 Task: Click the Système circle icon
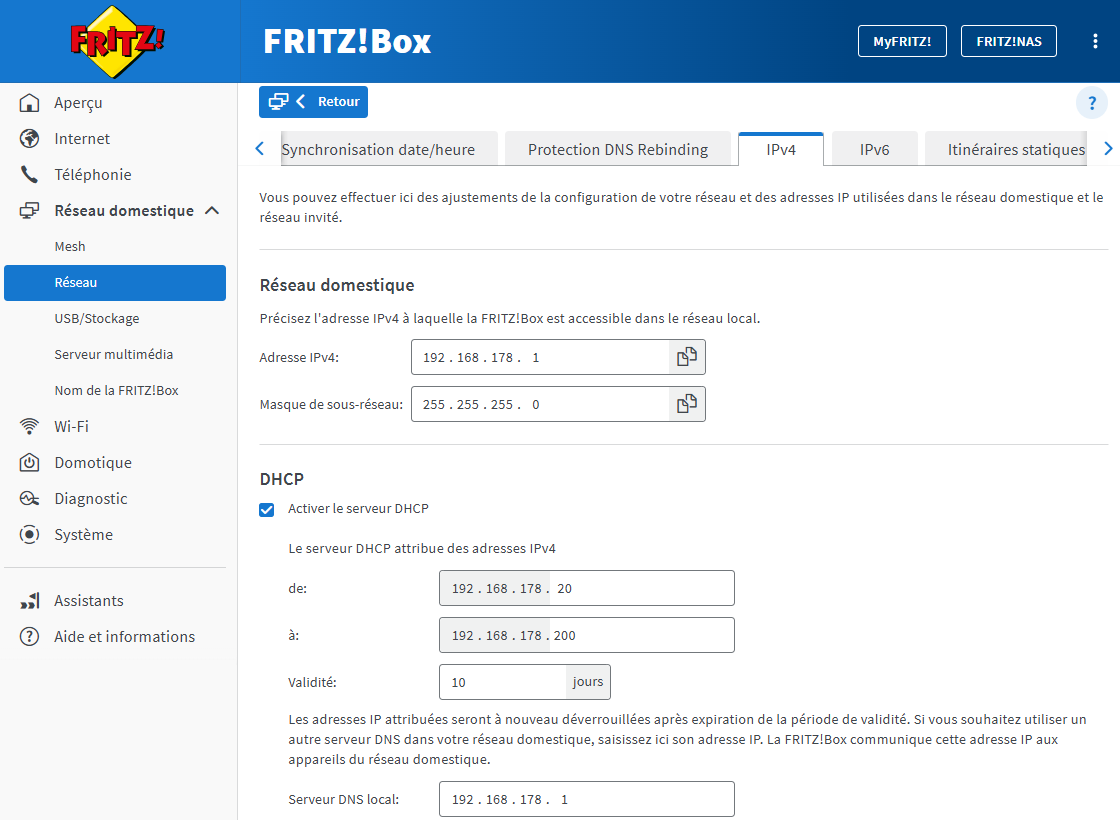click(29, 534)
